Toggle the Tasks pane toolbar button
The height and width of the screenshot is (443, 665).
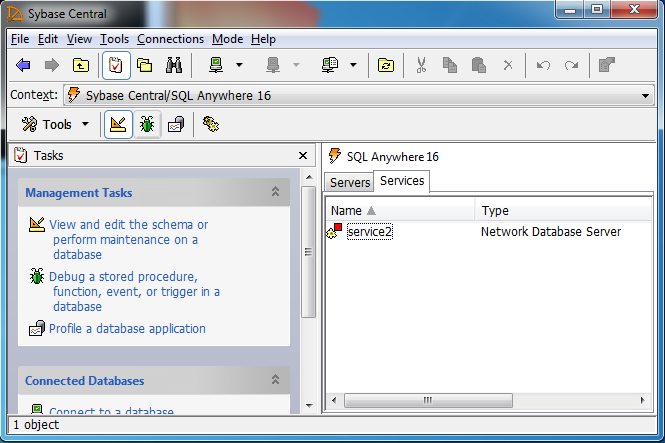(x=116, y=65)
